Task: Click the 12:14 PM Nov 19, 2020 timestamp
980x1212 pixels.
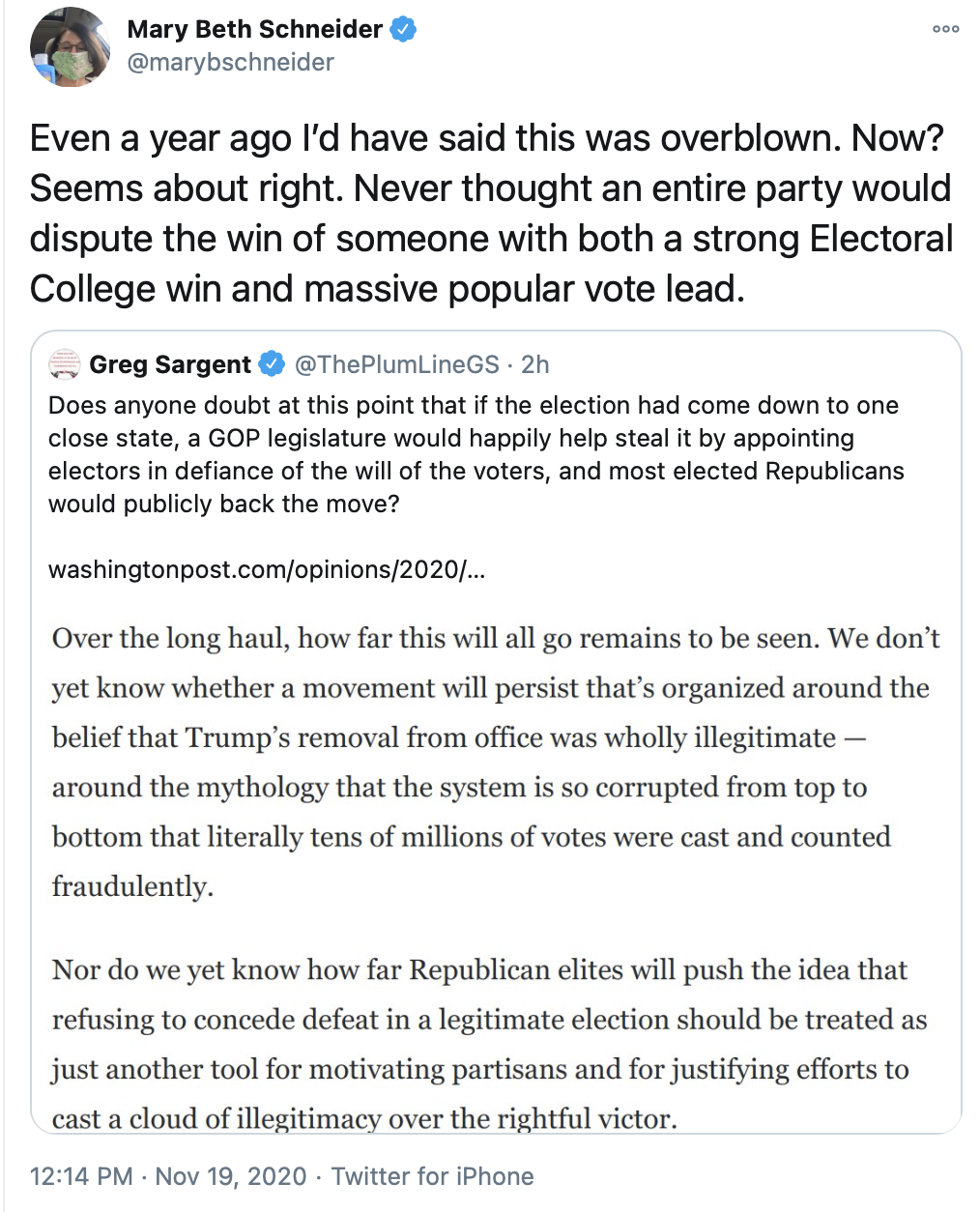Action: (168, 1176)
